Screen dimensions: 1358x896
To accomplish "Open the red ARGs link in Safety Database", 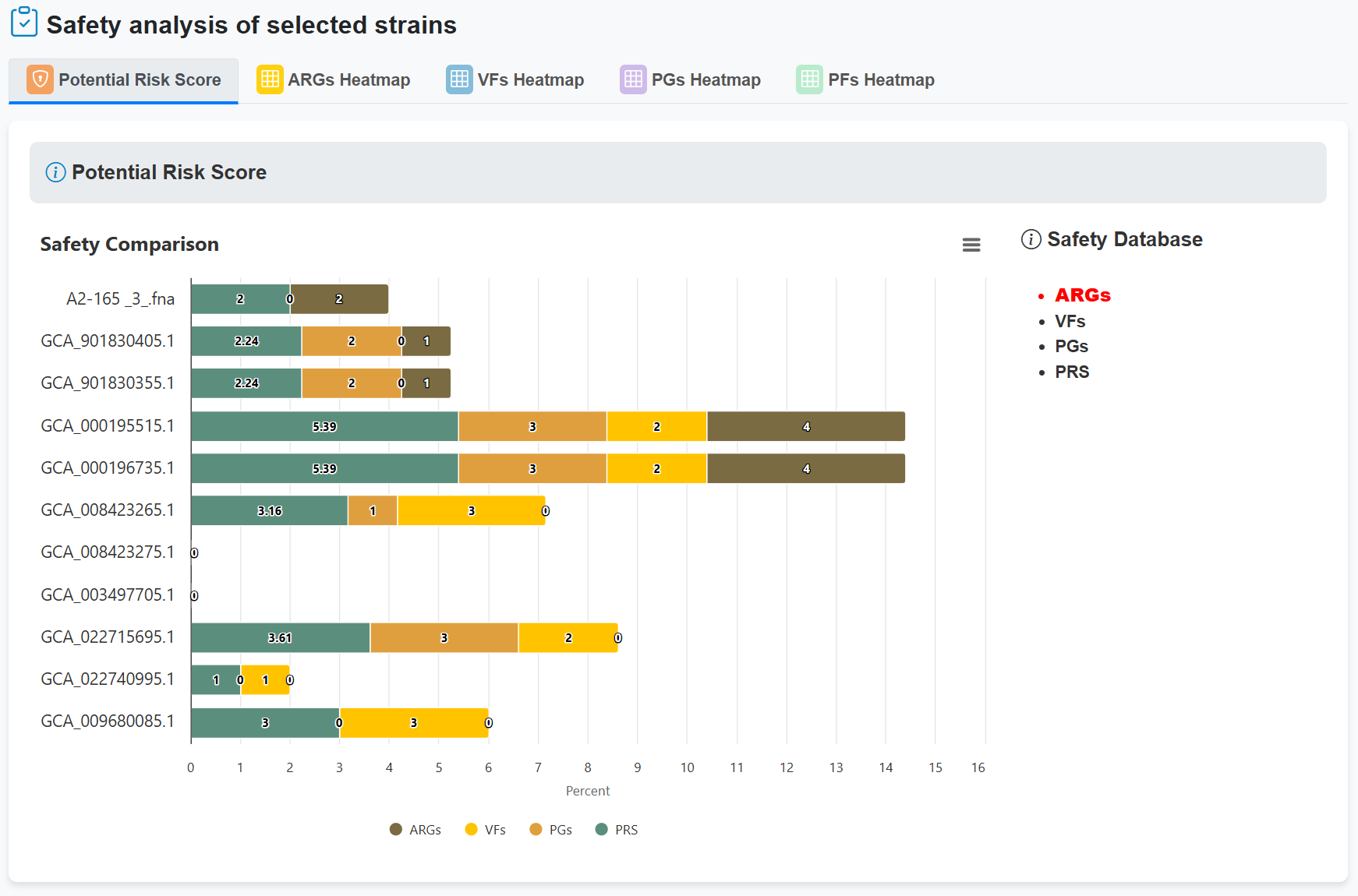I will [x=1082, y=295].
